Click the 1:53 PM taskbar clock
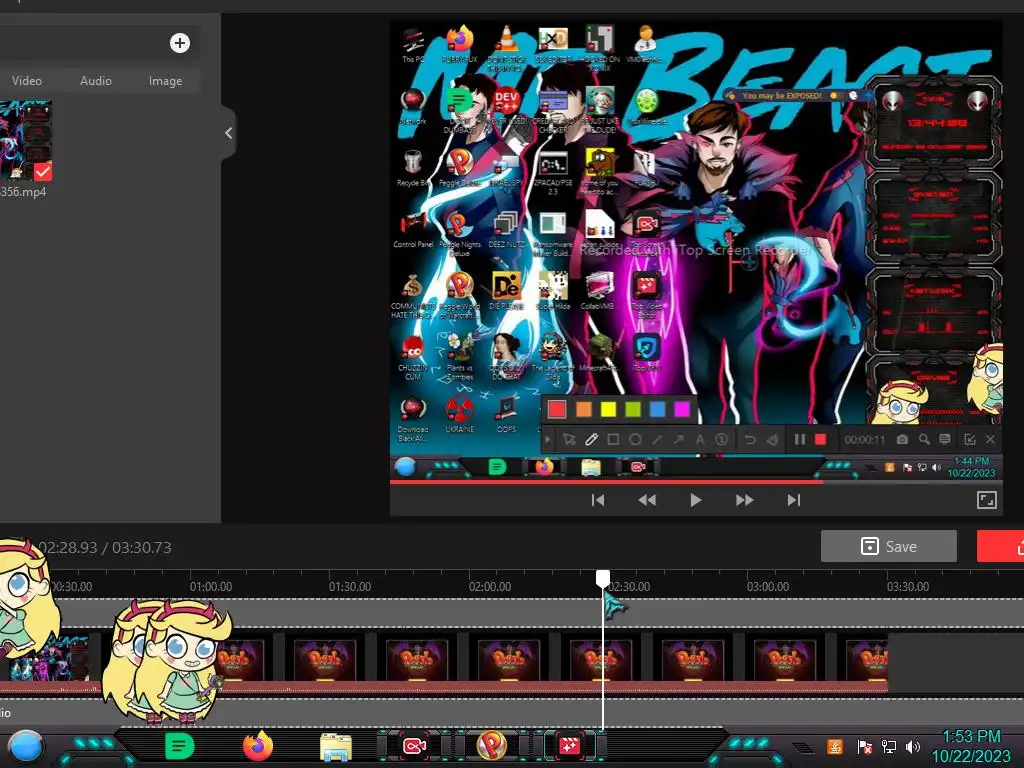The image size is (1024, 768). [971, 737]
